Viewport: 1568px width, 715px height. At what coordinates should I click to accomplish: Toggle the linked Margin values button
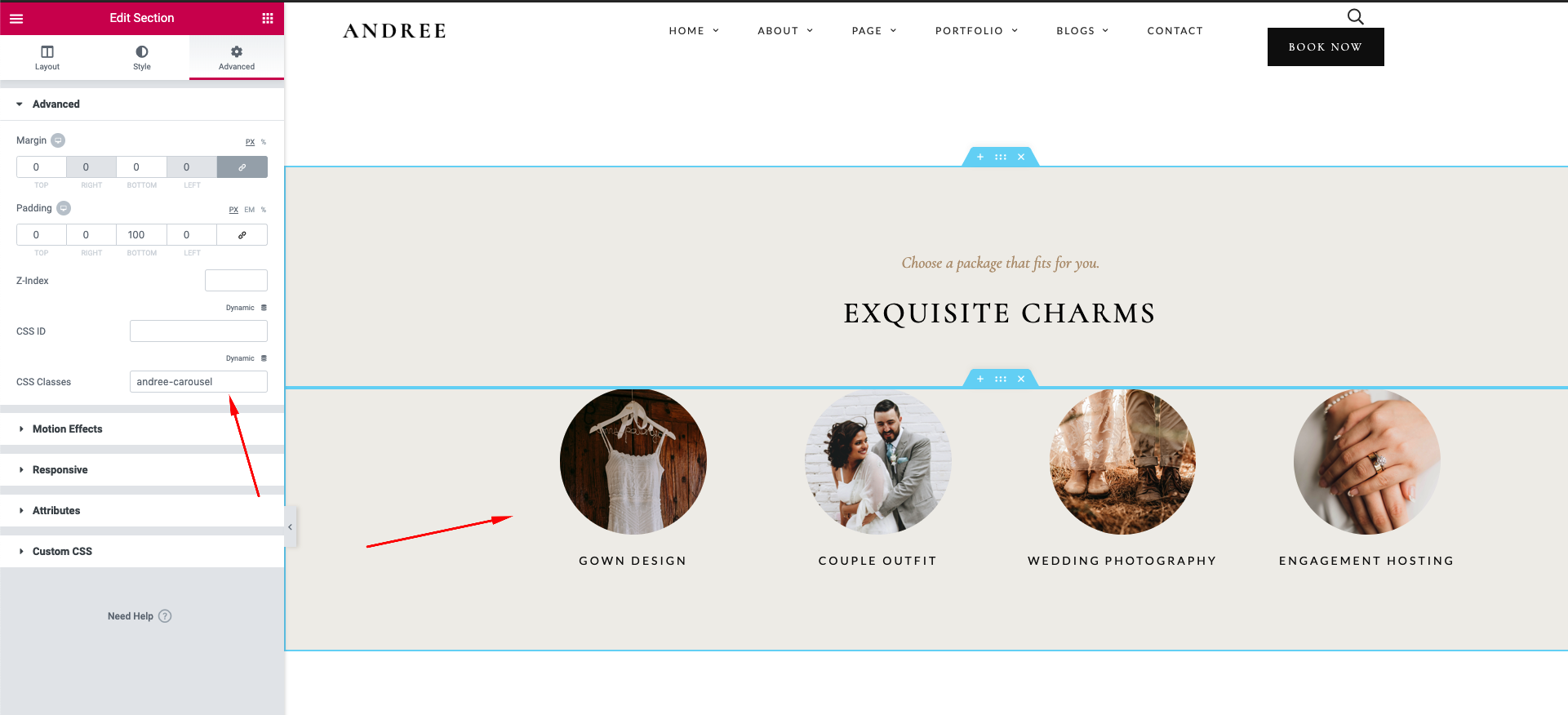[242, 167]
